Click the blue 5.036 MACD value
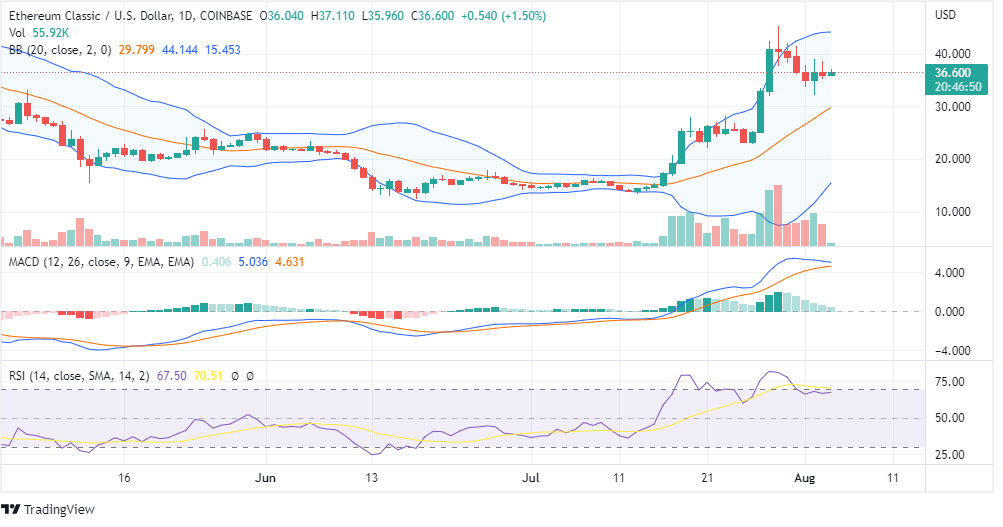The width and height of the screenshot is (1003, 527). point(255,262)
